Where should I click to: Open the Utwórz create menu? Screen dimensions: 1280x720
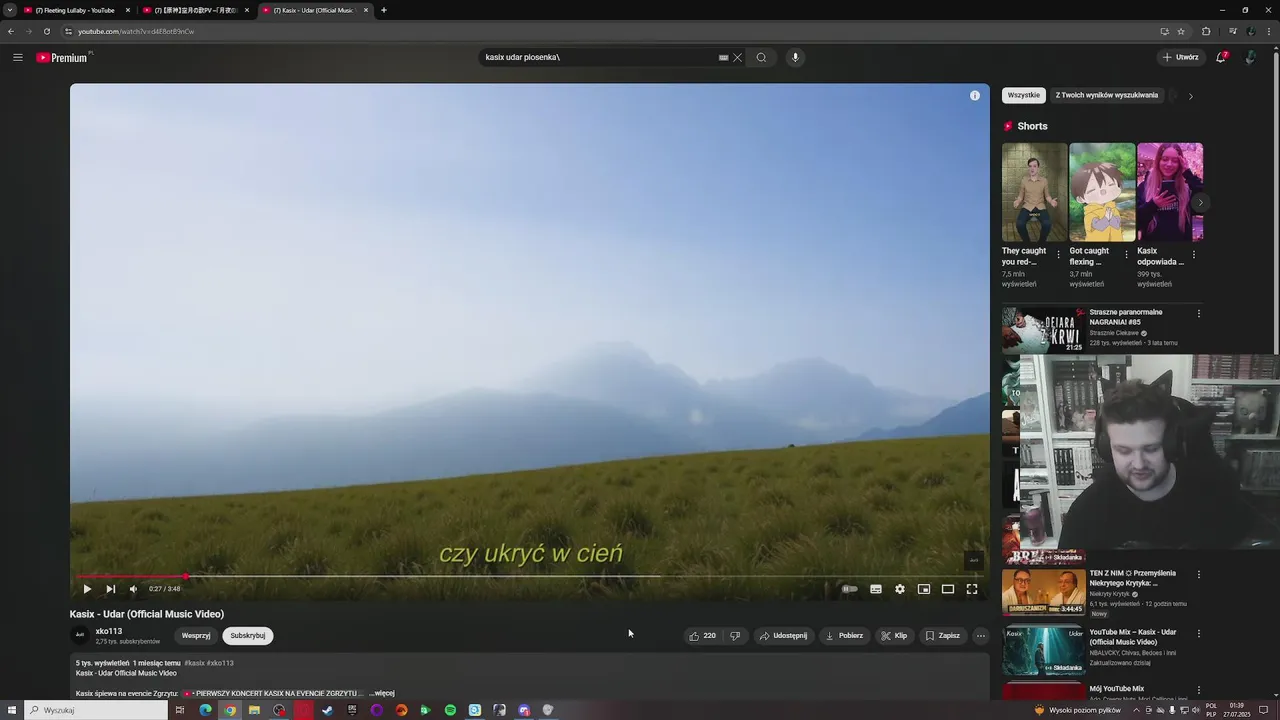[x=1181, y=57]
